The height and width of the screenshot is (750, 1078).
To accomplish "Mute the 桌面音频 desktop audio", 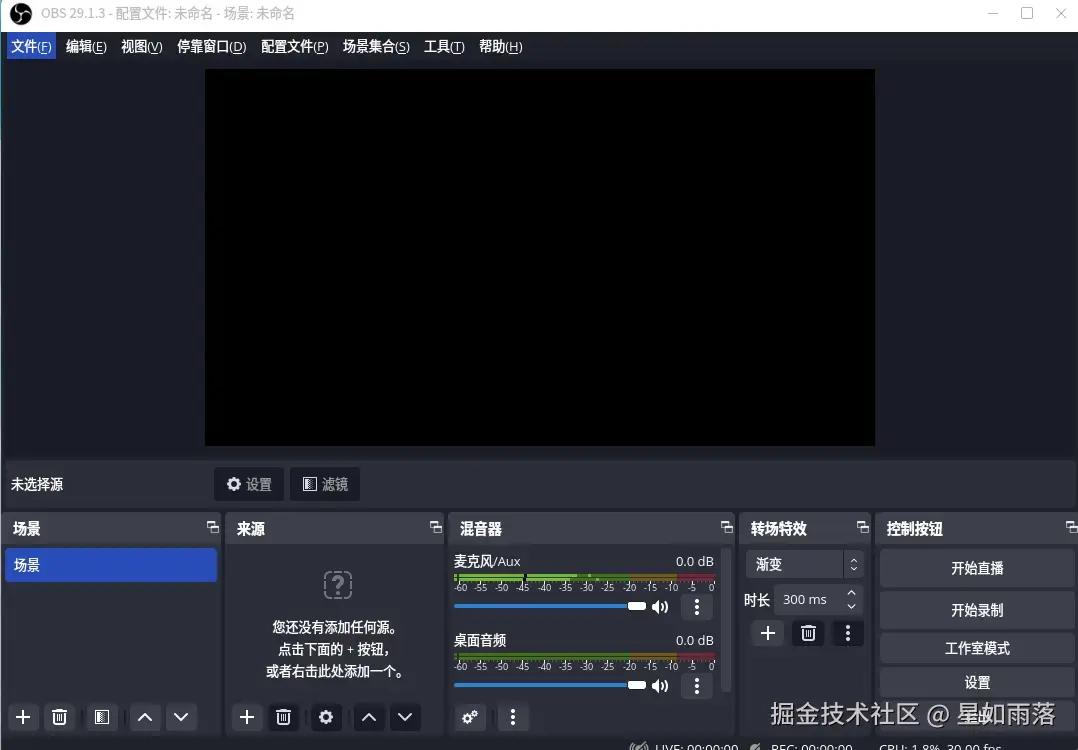I will (x=660, y=685).
